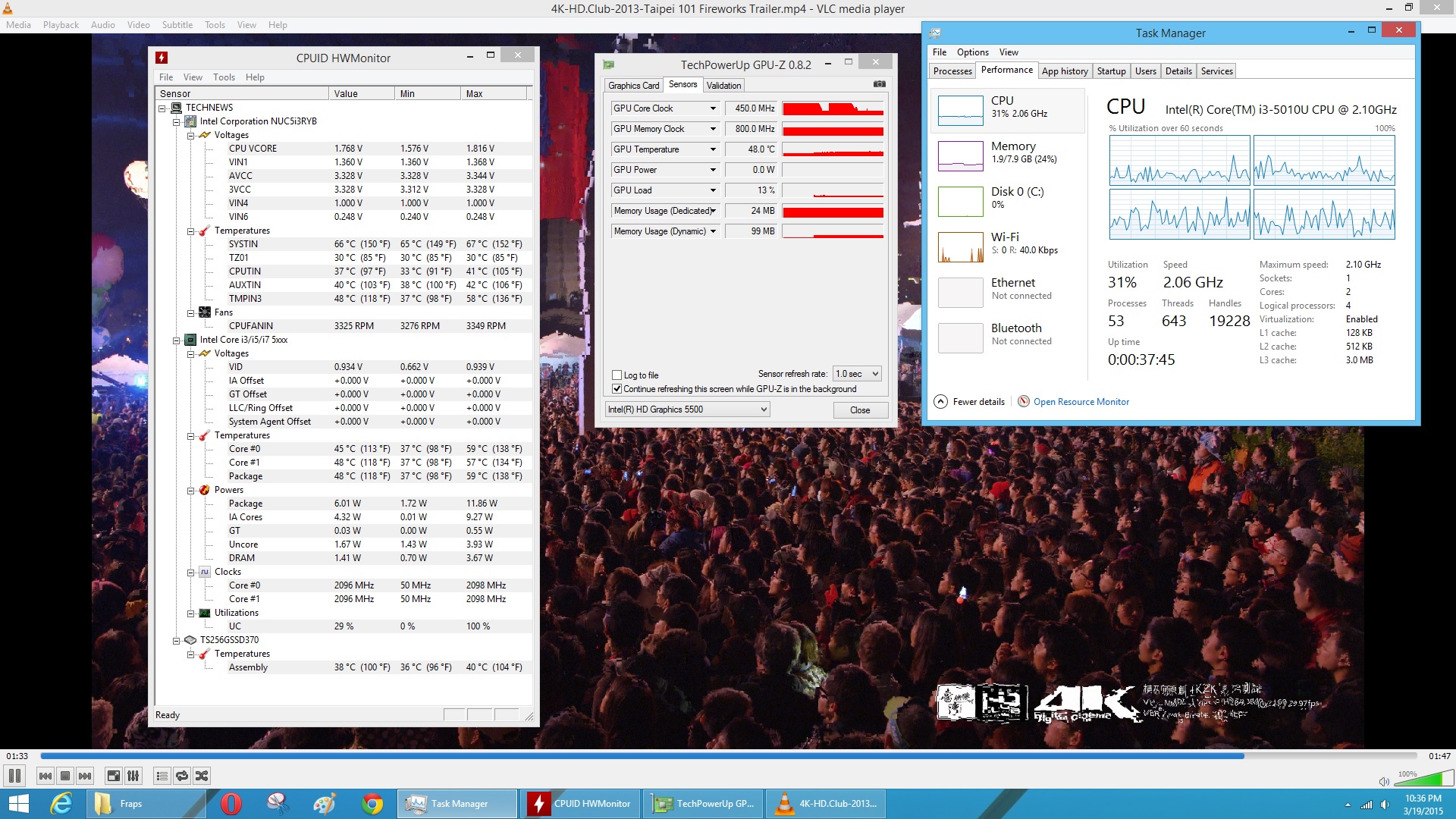Collapse the Clocks group
Image resolution: width=1456 pixels, height=819 pixels.
click(x=190, y=573)
